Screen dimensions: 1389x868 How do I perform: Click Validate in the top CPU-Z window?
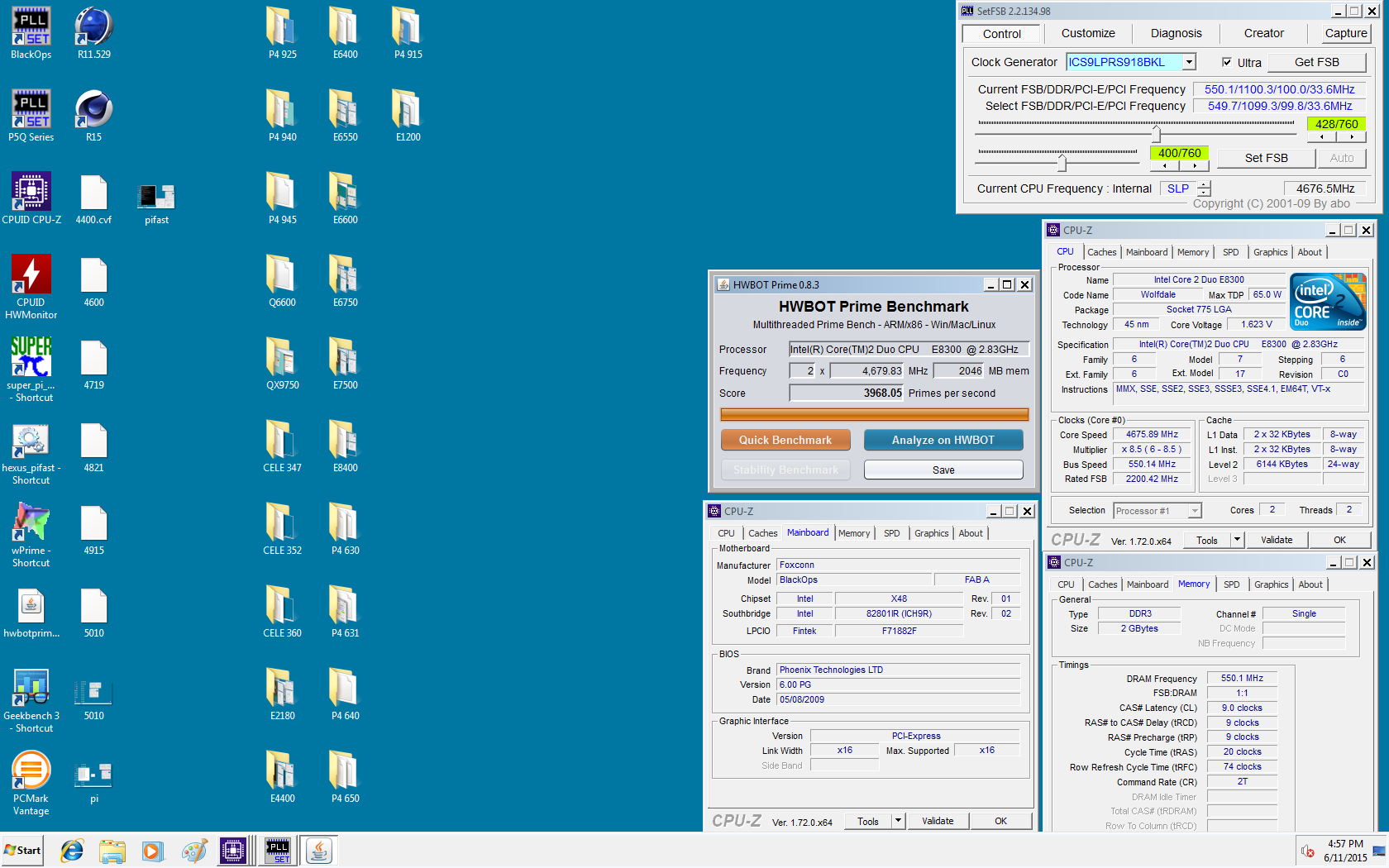[x=1276, y=540]
